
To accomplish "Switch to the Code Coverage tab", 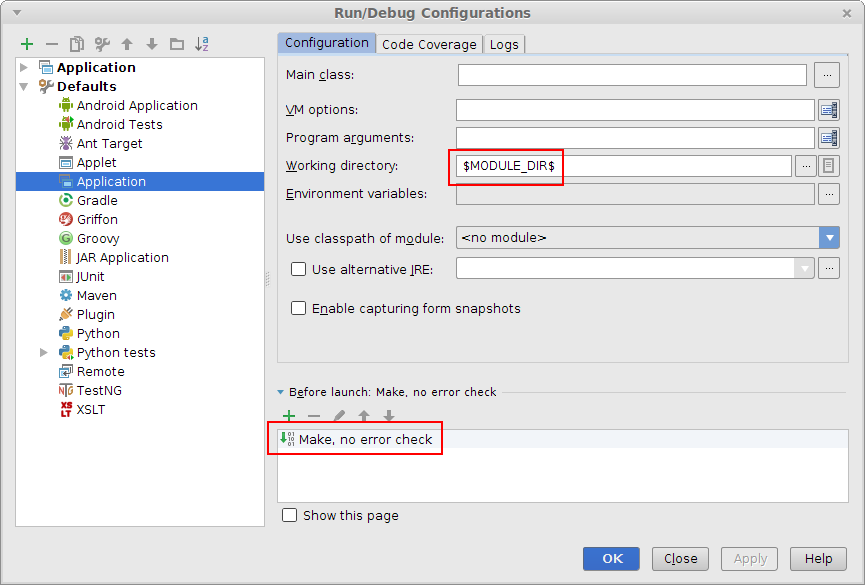I will 430,44.
